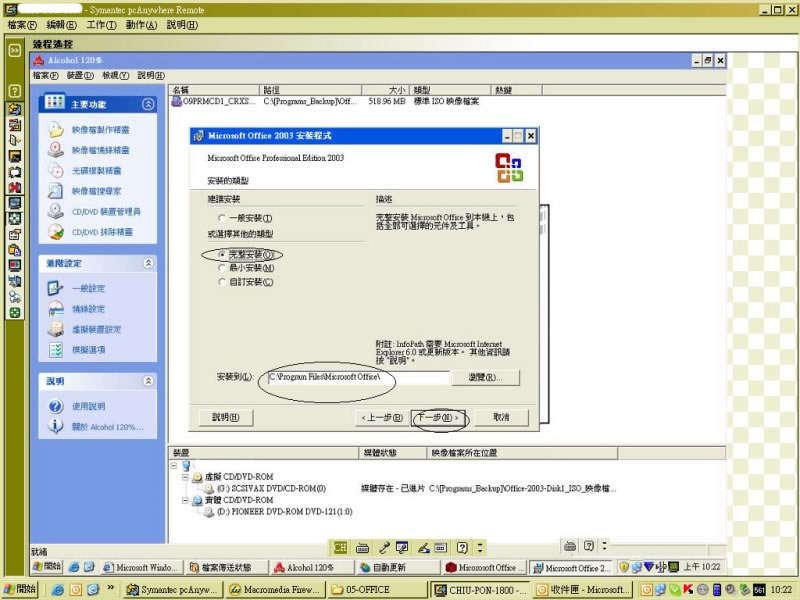Collapse the 實體 CD/DVD-ROM tree node
The width and height of the screenshot is (800, 600).
(185, 501)
